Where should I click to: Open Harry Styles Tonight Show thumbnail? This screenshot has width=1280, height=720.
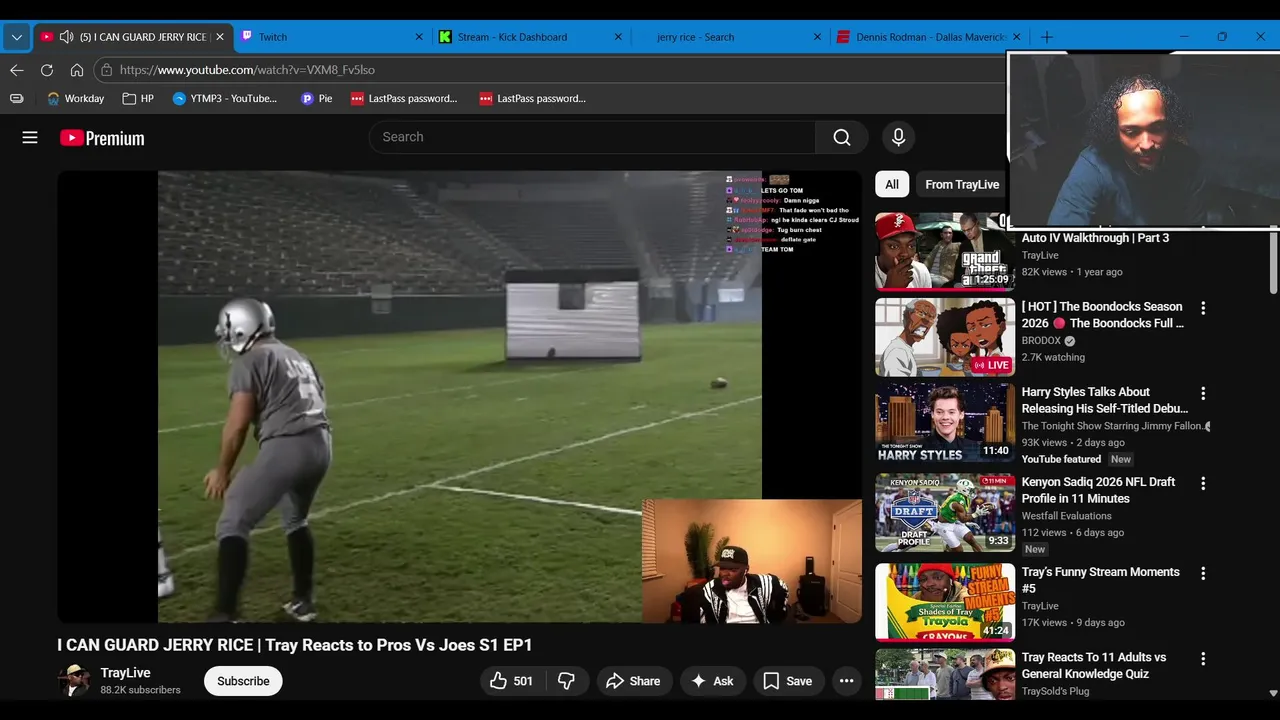tap(945, 423)
